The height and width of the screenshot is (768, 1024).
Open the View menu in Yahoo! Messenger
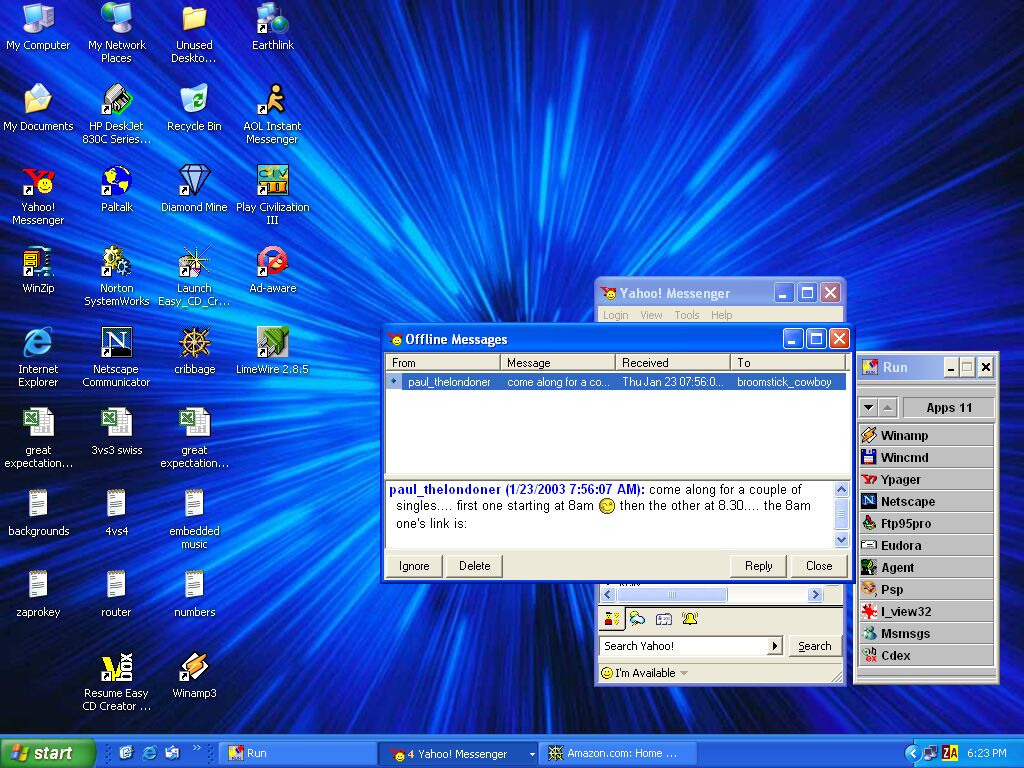pyautogui.click(x=651, y=315)
